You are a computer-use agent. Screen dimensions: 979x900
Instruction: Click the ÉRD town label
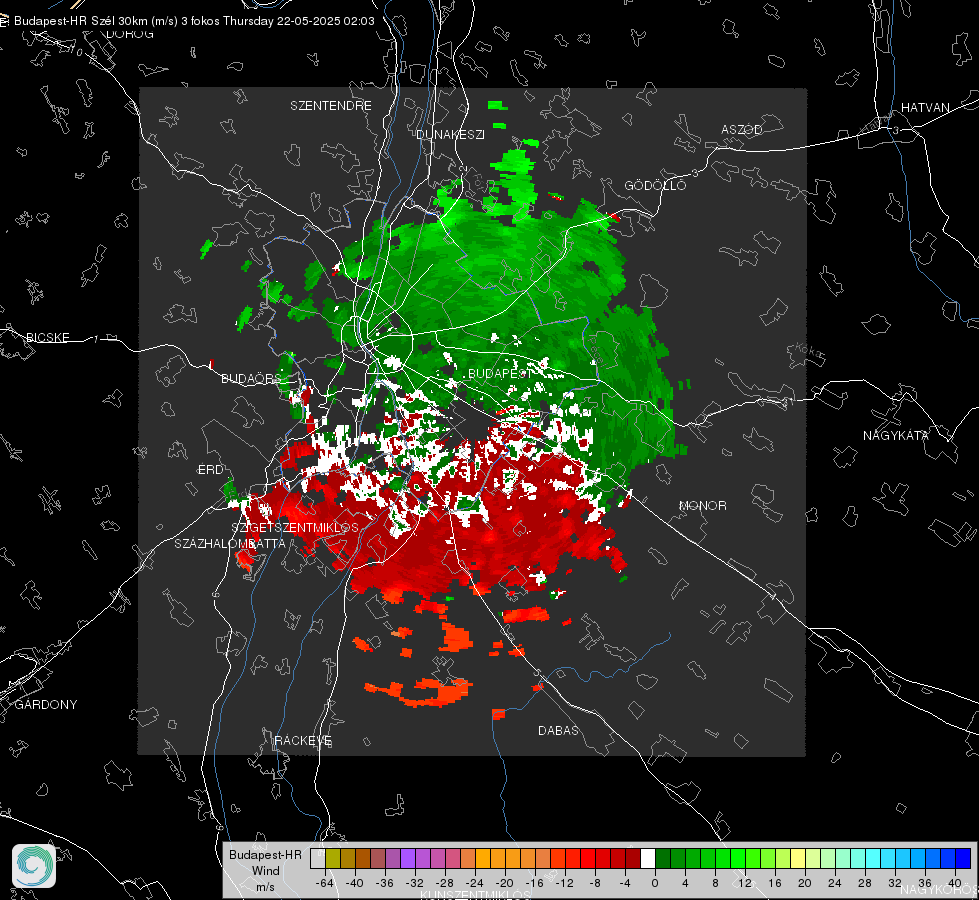[x=210, y=470]
